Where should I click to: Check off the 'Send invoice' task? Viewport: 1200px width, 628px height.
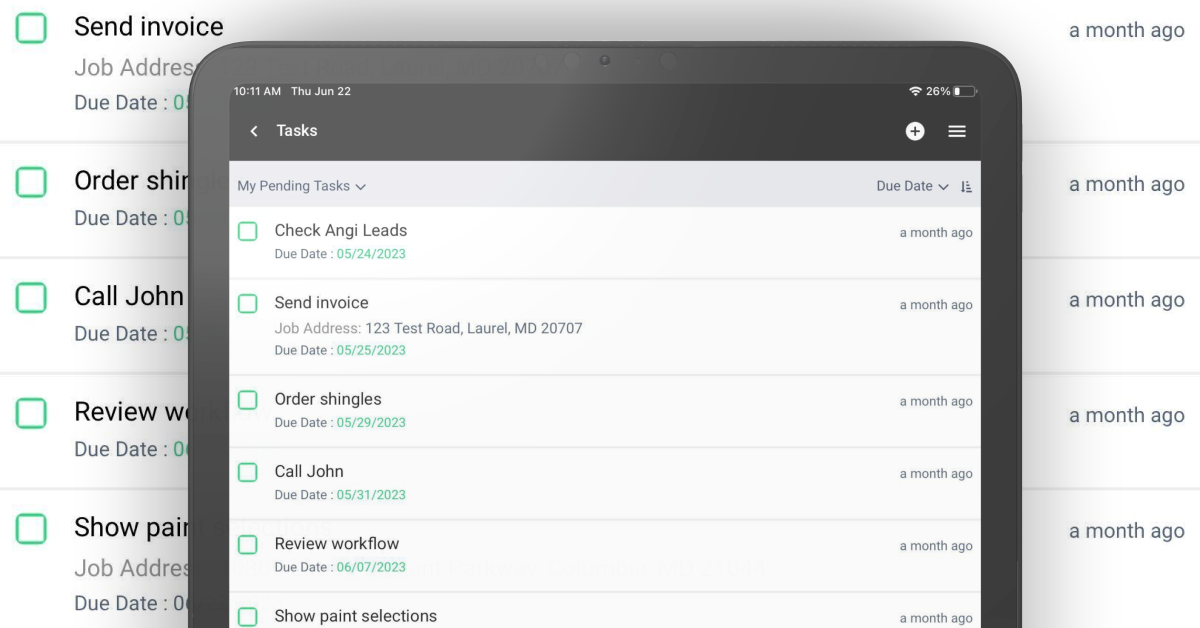[x=248, y=303]
